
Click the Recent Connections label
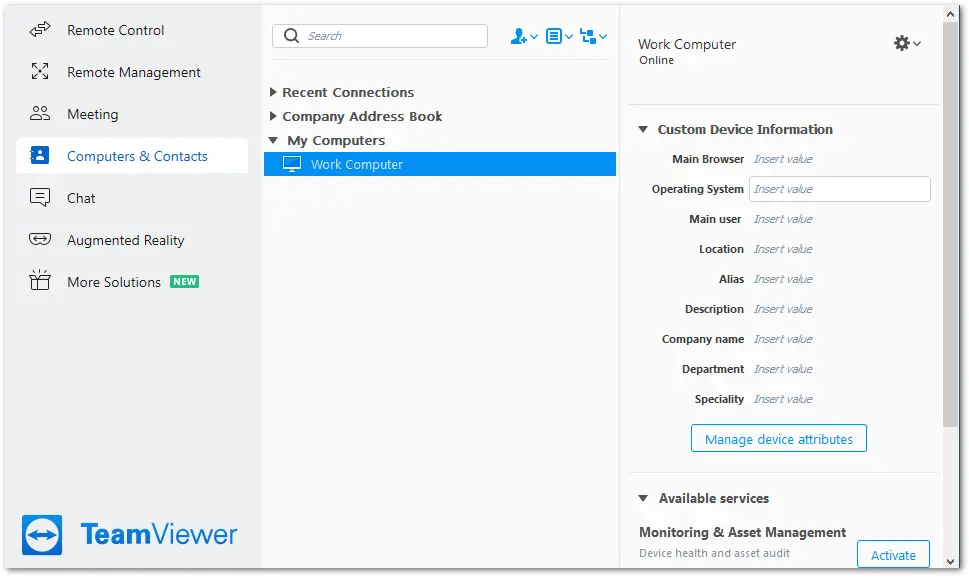[348, 92]
